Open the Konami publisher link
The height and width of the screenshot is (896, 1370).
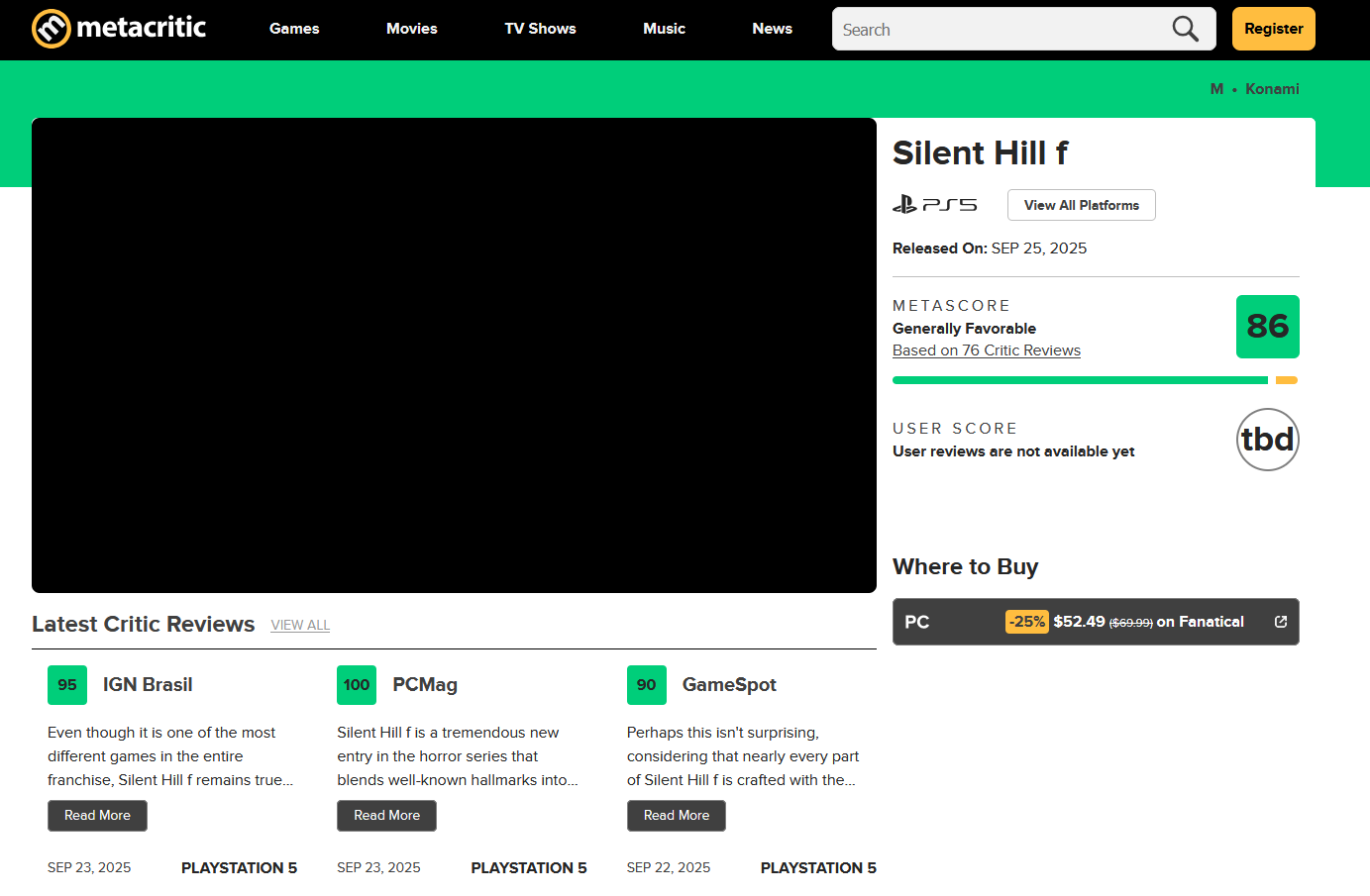click(1272, 89)
